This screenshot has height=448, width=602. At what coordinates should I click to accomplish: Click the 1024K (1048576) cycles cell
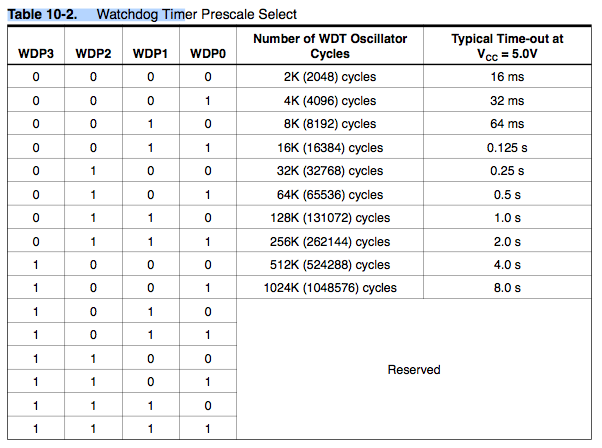[x=329, y=288]
